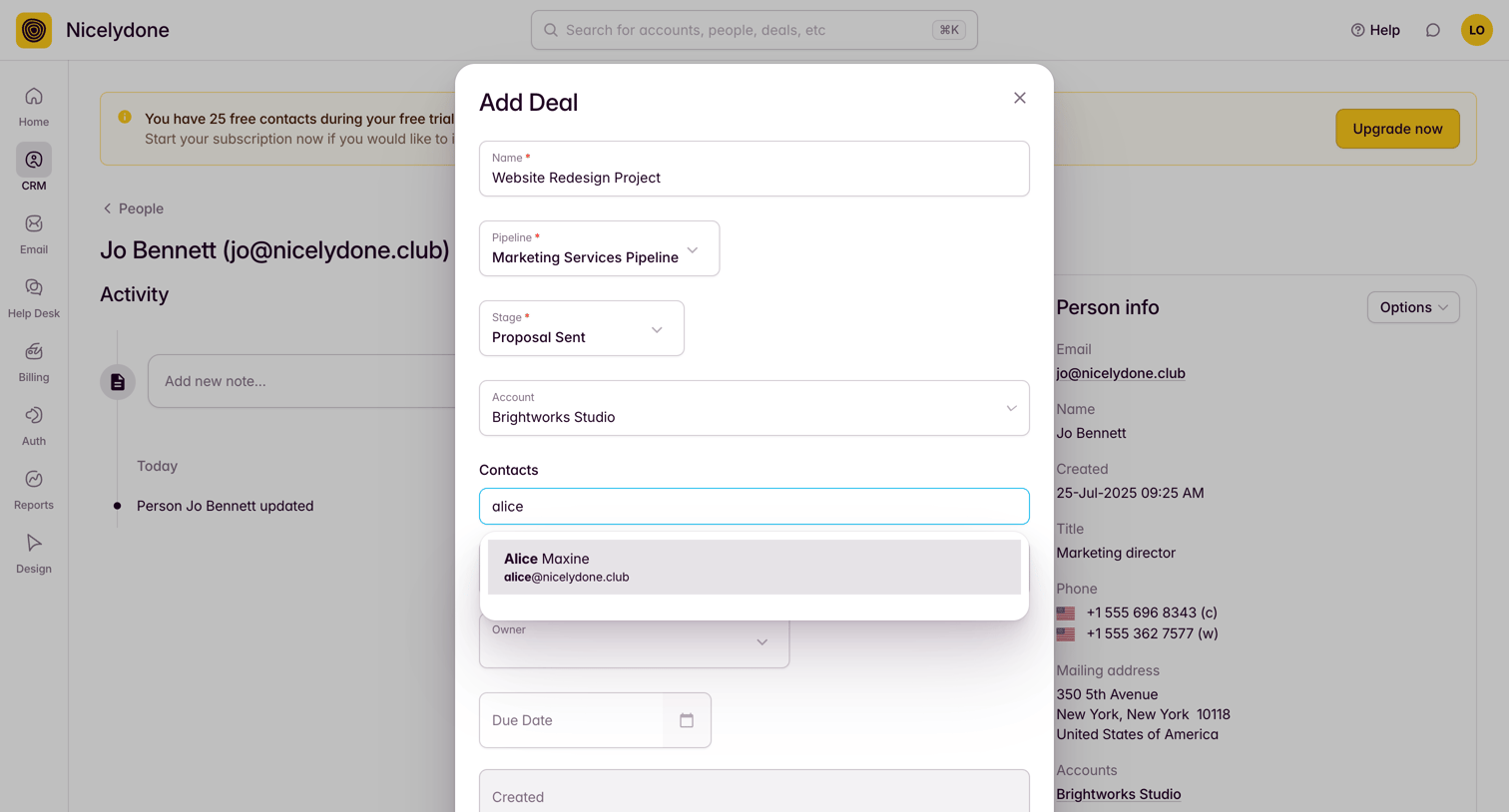This screenshot has width=1509, height=812.
Task: Open the Due Date calendar picker
Action: click(x=687, y=720)
